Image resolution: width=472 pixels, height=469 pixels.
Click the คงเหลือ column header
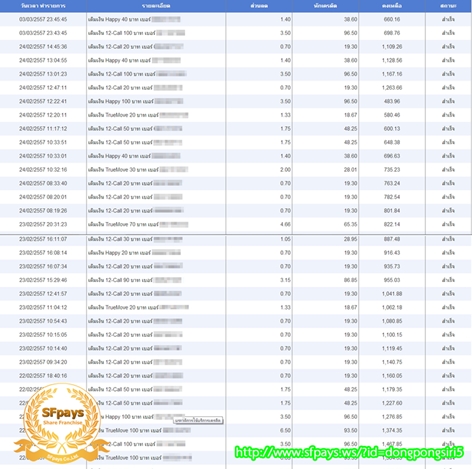[392, 6]
